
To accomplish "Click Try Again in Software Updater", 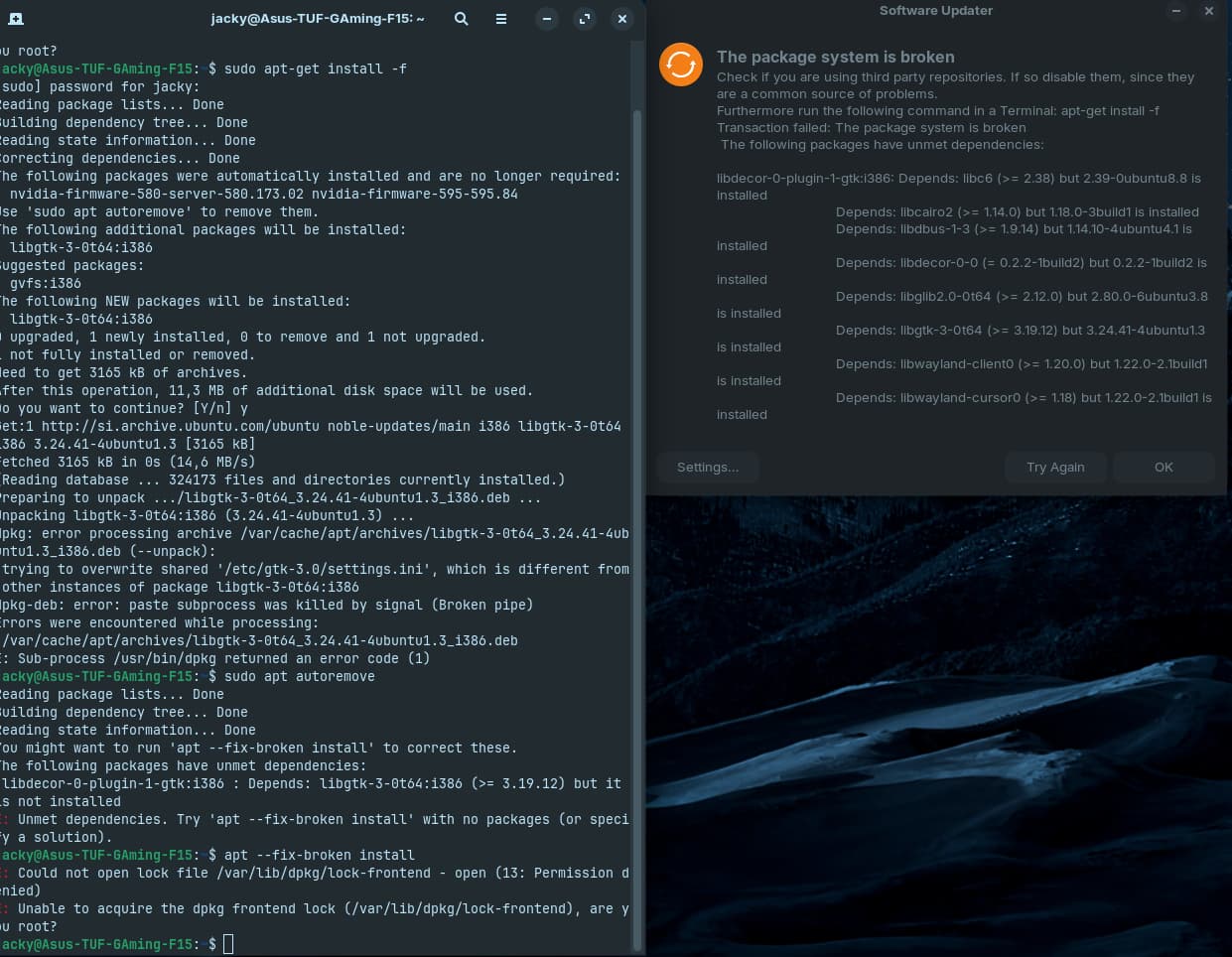I will click(x=1055, y=468).
